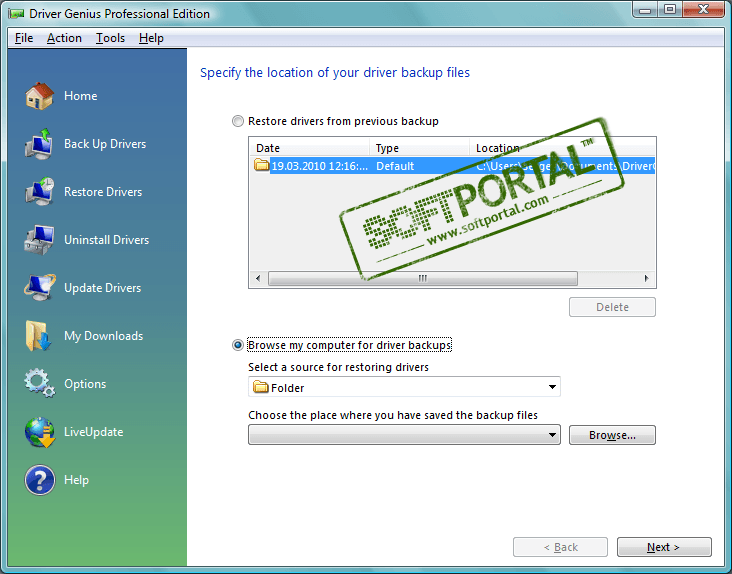Open the File menu
Image resolution: width=732 pixels, height=574 pixels.
pos(24,38)
